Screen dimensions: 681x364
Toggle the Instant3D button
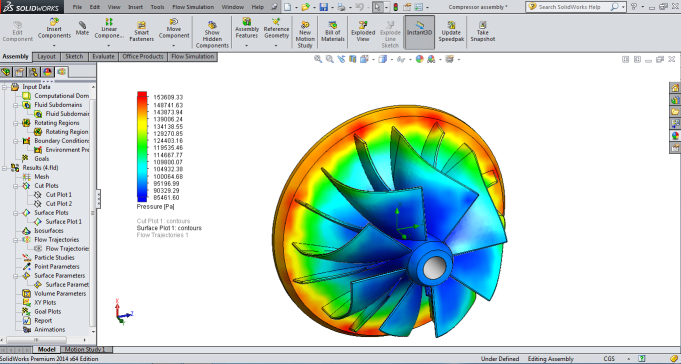click(420, 32)
